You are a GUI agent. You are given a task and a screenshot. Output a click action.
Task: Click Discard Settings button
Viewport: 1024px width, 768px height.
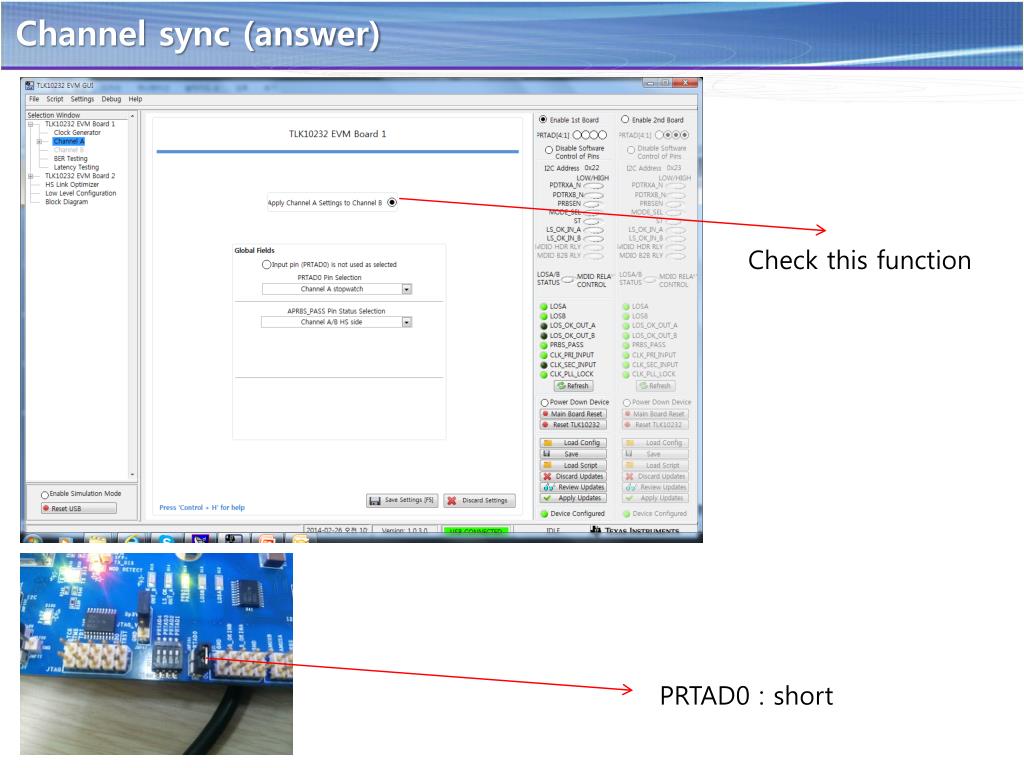(479, 500)
